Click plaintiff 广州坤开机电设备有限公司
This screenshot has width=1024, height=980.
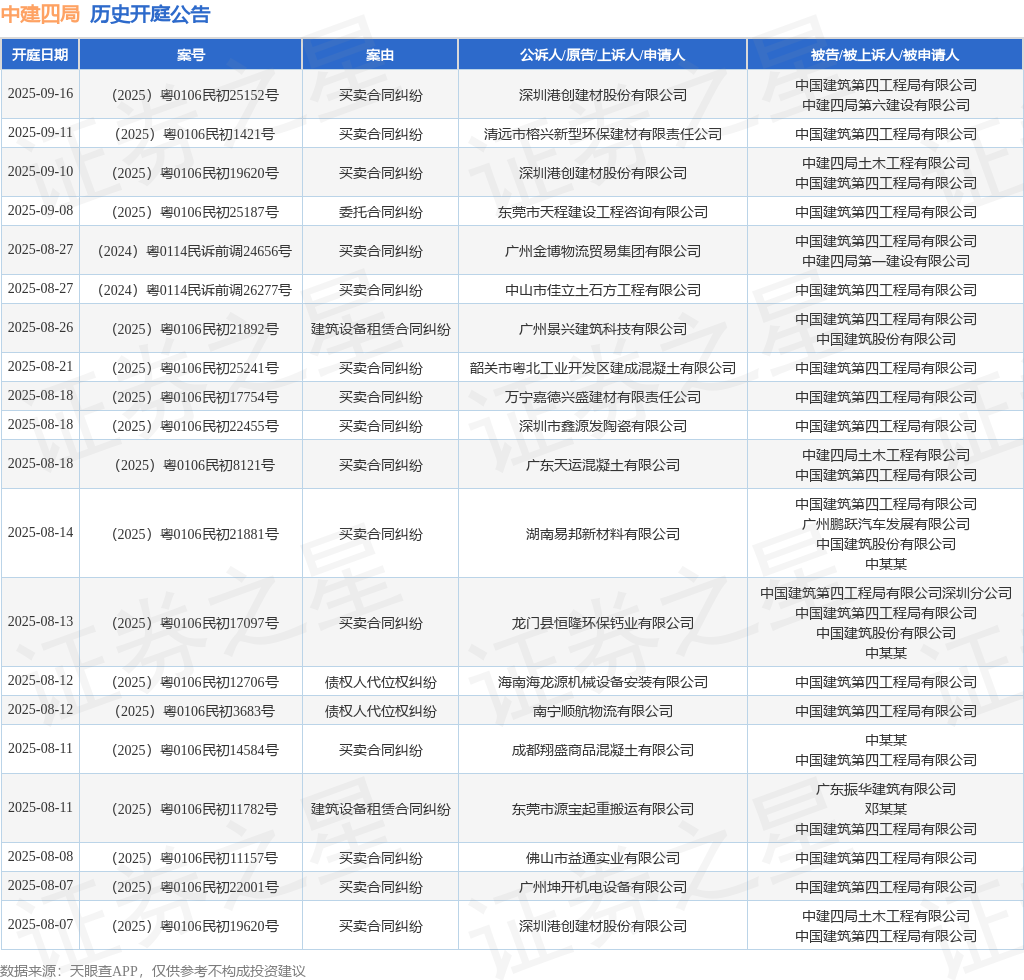(x=603, y=887)
